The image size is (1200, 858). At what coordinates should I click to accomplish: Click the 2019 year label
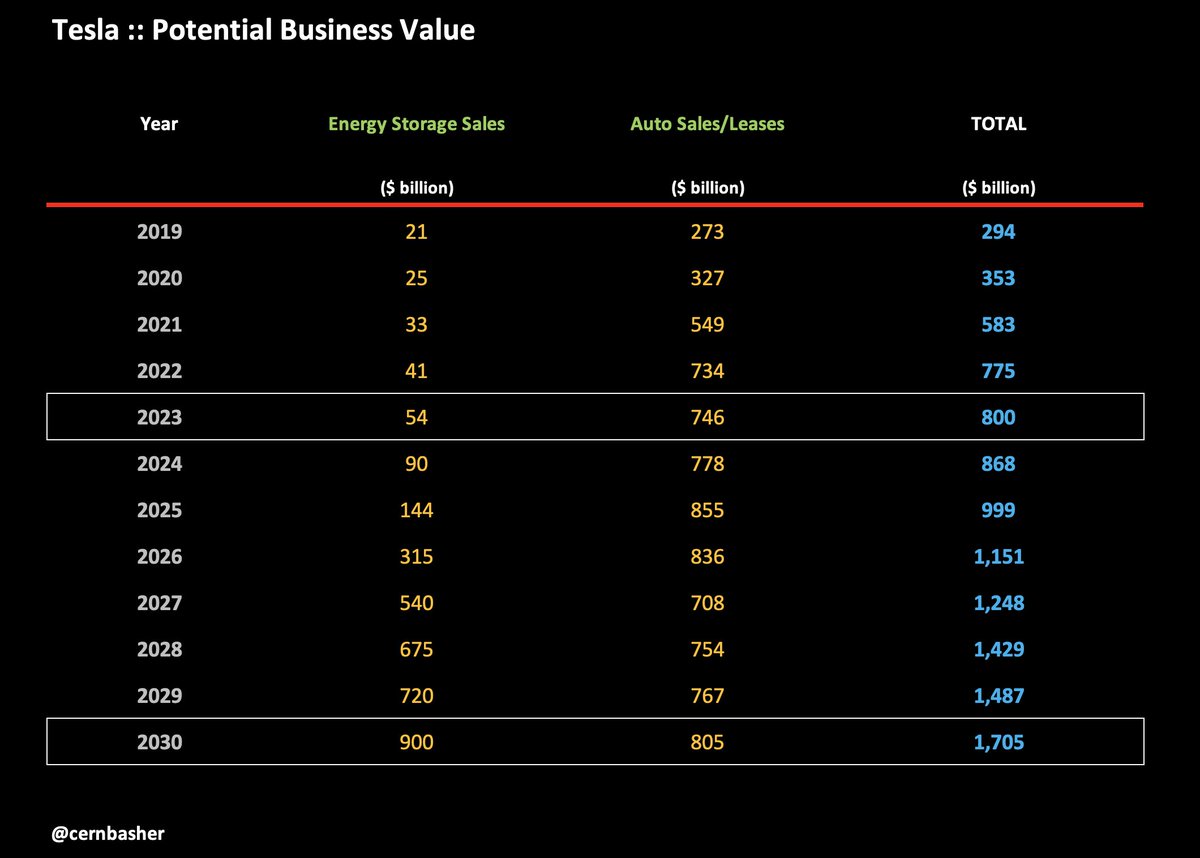pos(159,231)
